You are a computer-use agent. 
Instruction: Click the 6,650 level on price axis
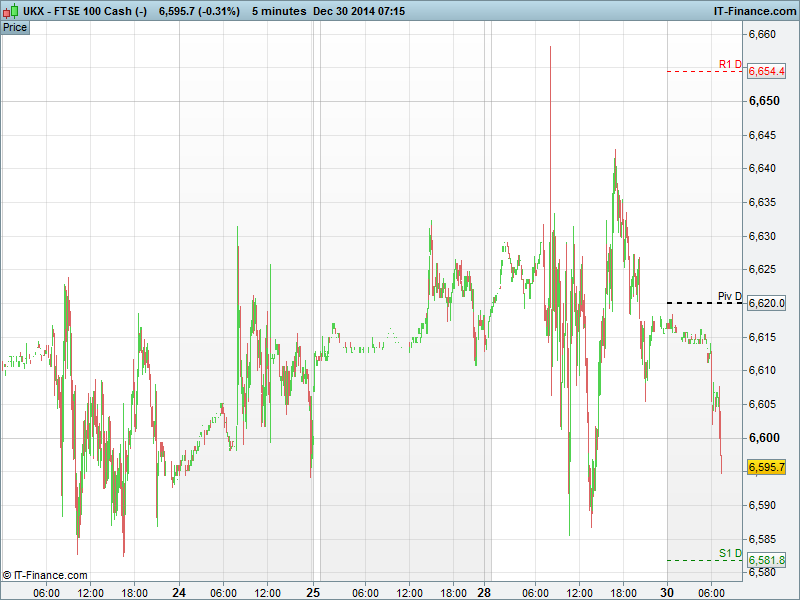click(x=764, y=101)
